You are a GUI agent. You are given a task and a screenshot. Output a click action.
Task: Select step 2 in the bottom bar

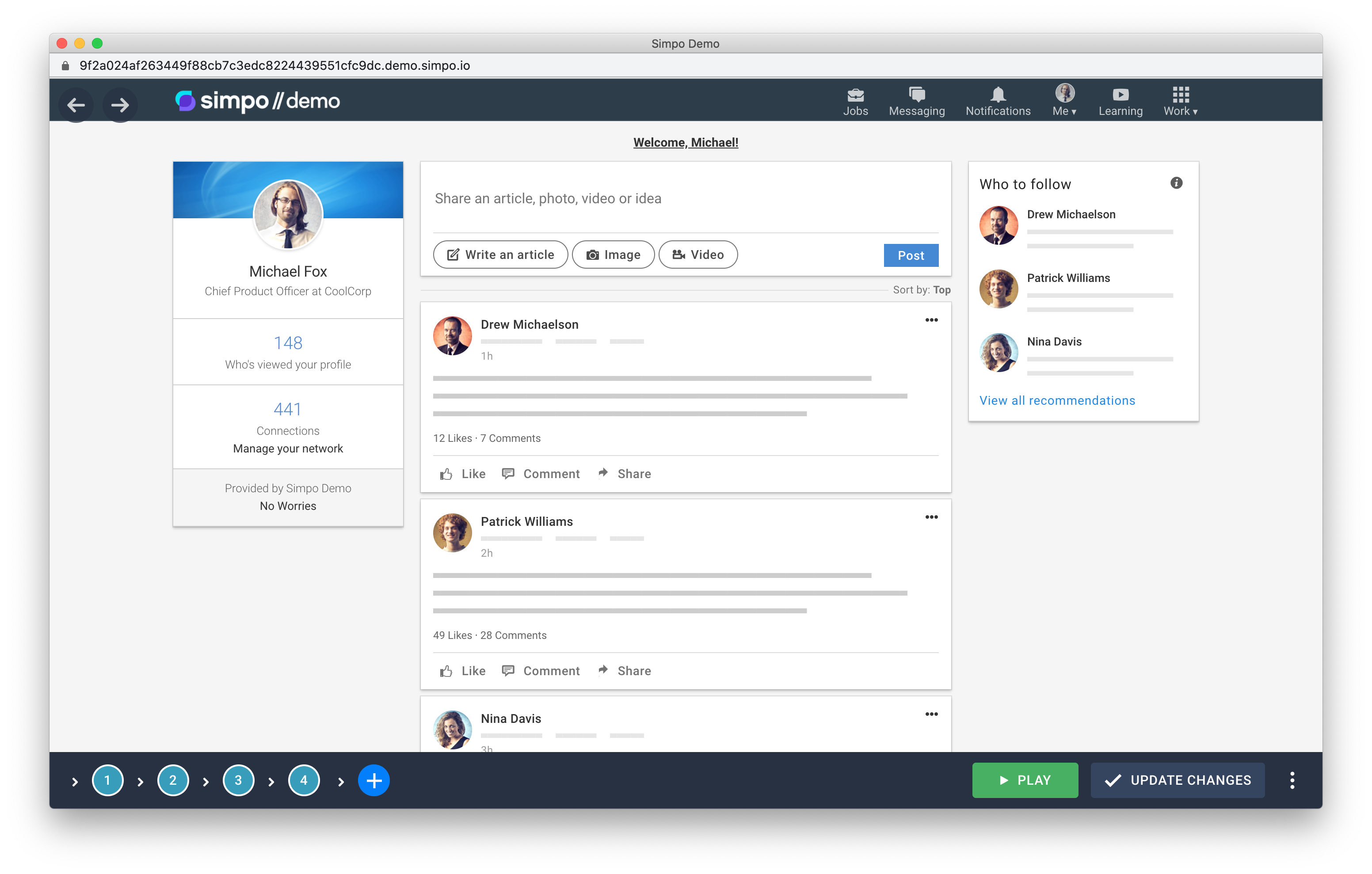pos(173,781)
